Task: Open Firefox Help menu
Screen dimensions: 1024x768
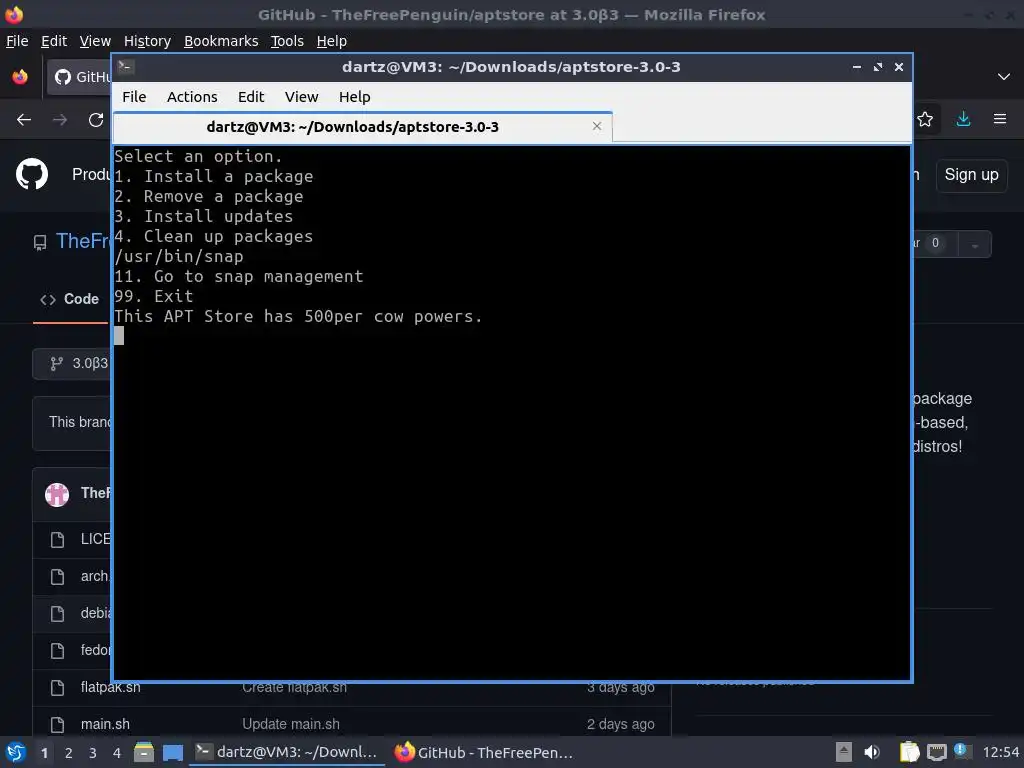Action: [331, 41]
